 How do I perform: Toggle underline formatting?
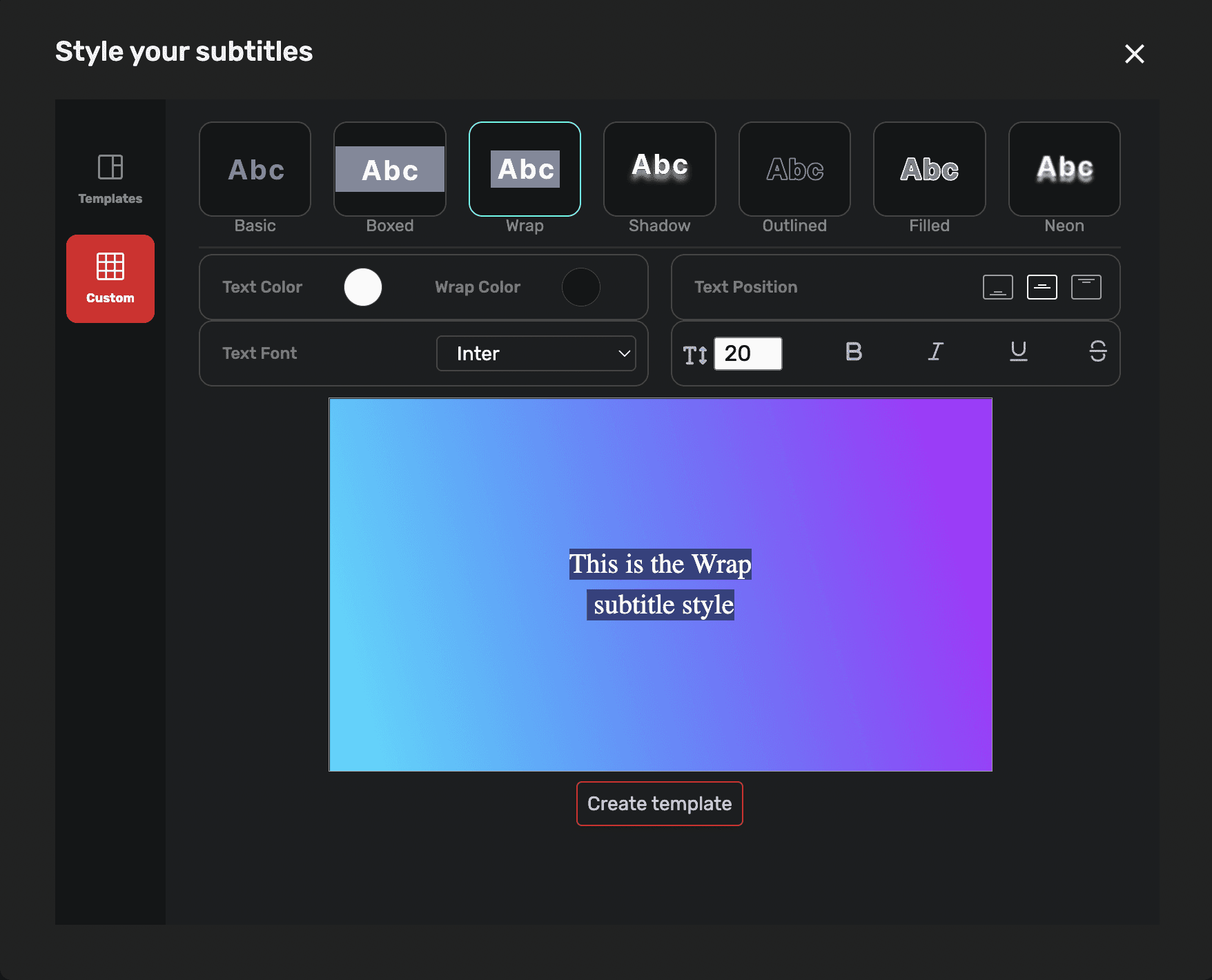pyautogui.click(x=1019, y=352)
